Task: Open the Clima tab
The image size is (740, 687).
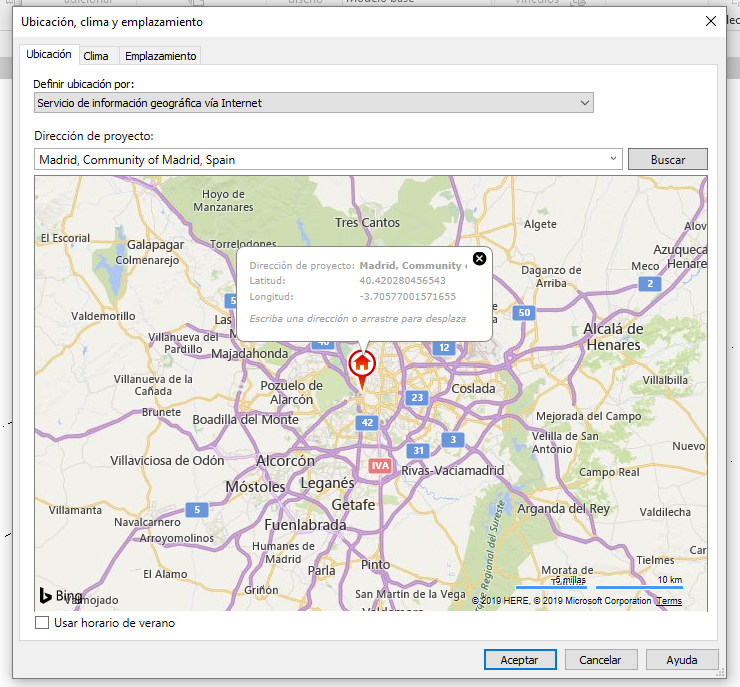Action: pyautogui.click(x=96, y=56)
